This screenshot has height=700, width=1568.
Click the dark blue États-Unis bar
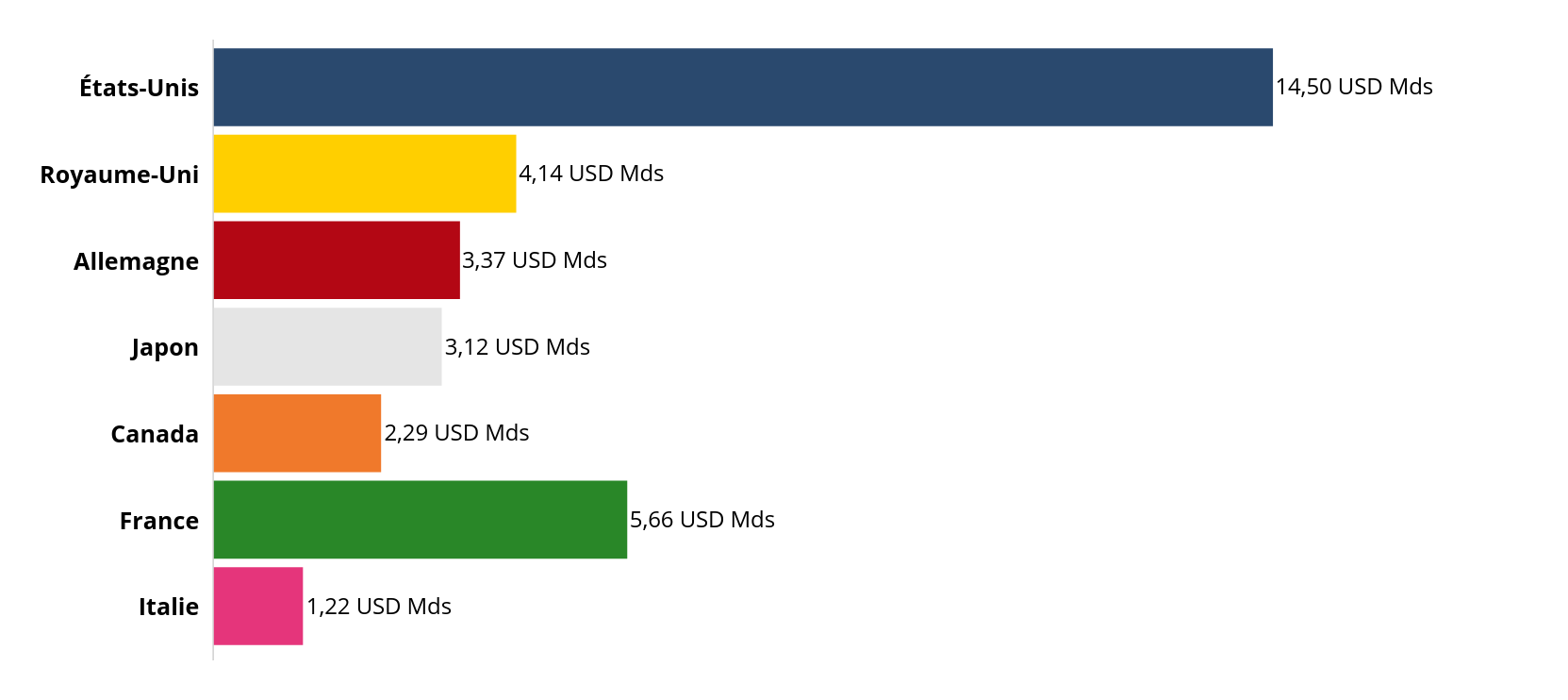click(x=743, y=87)
